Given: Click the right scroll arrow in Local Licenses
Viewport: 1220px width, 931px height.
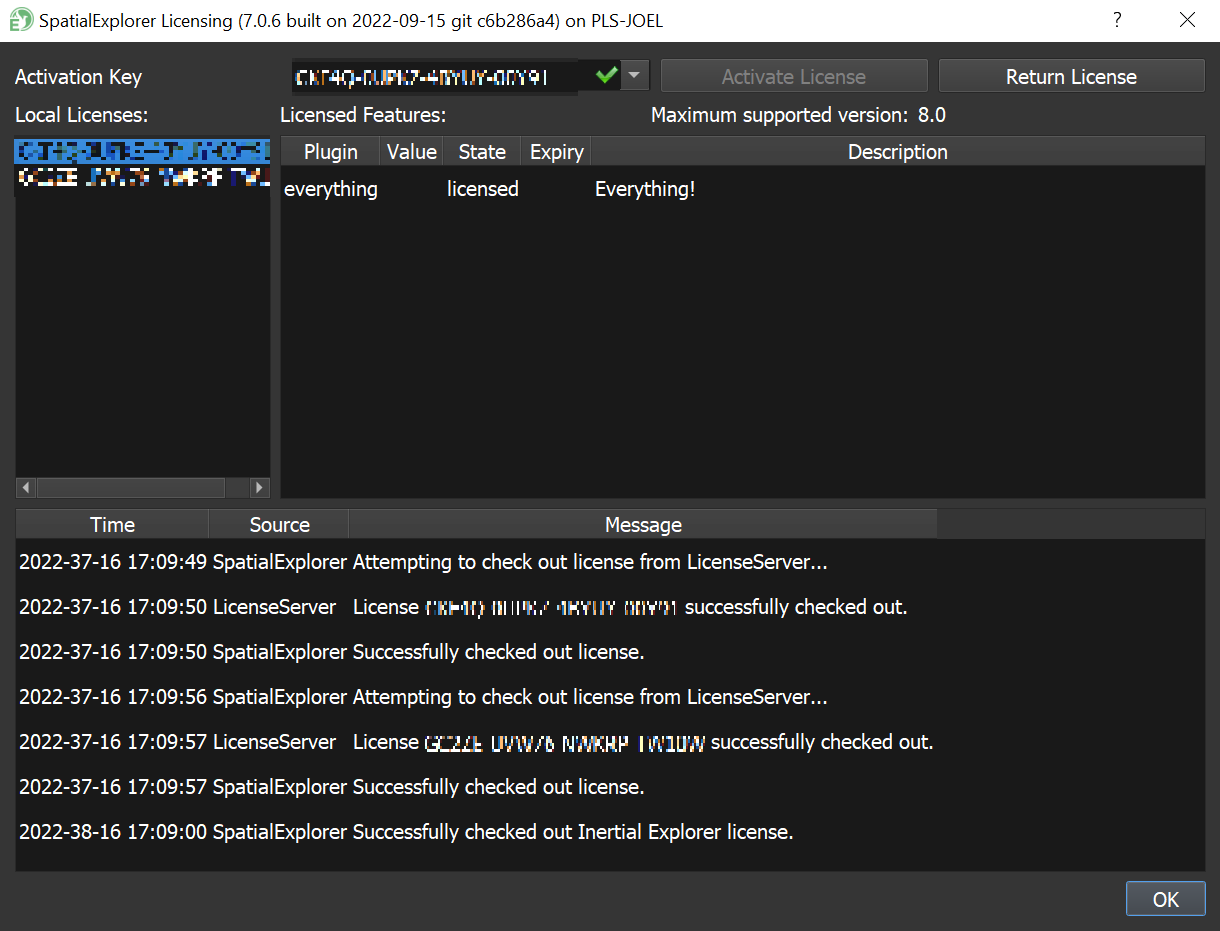Looking at the screenshot, I should click(x=259, y=488).
